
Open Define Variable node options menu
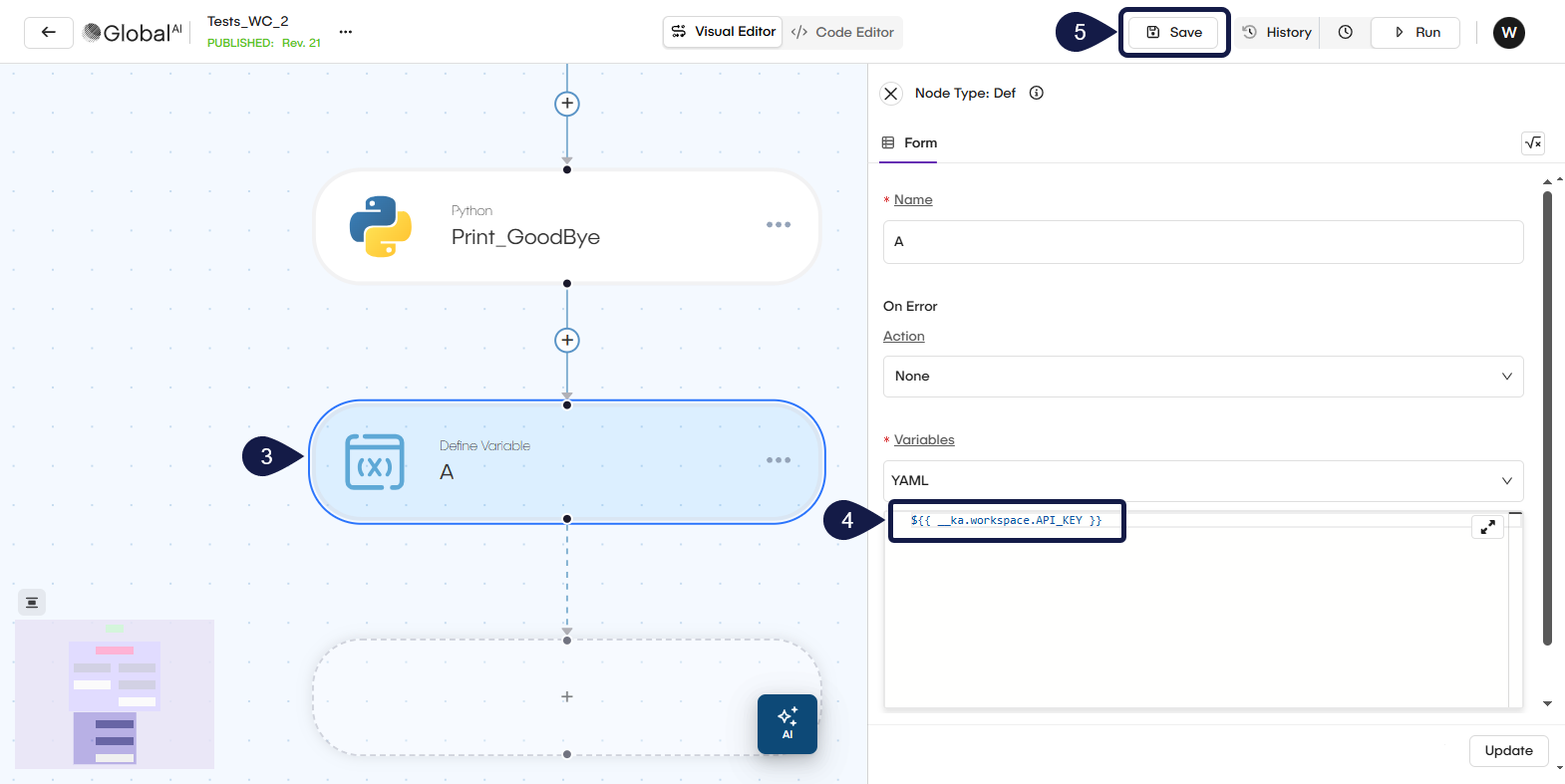click(779, 460)
